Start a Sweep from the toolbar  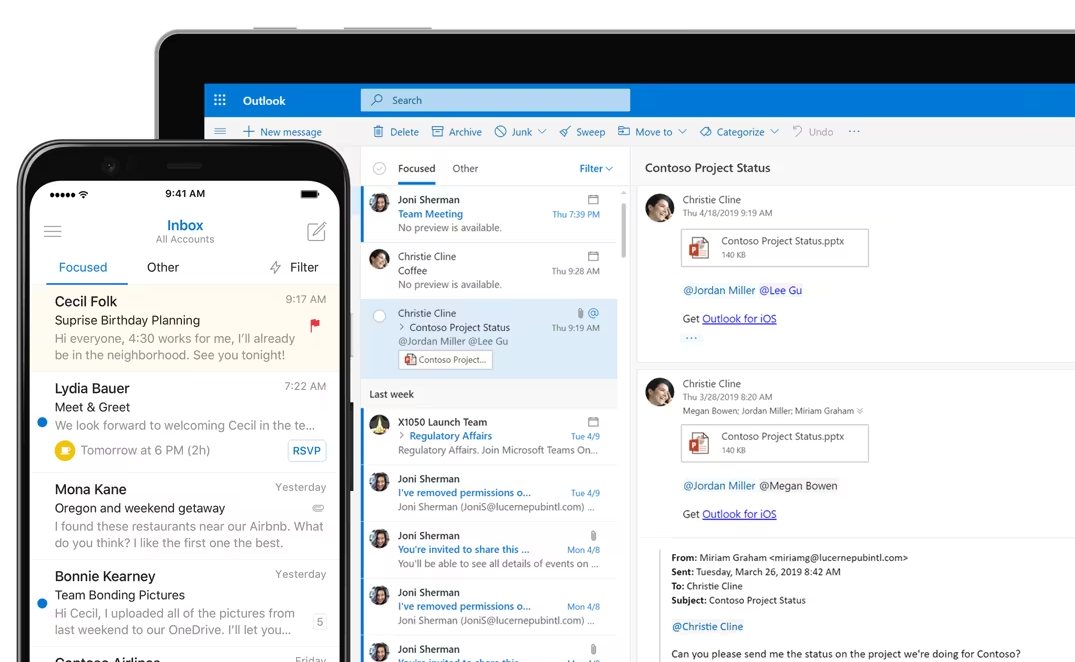[581, 131]
